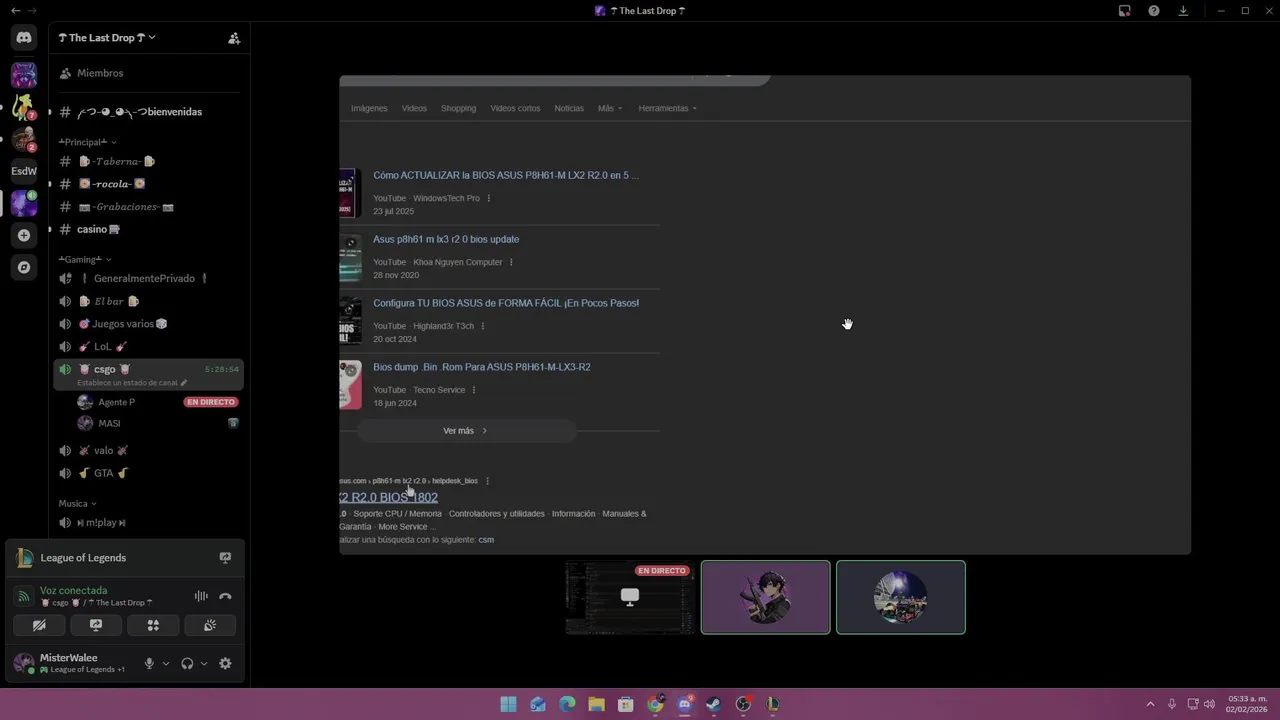Join the LoL voice channel
Viewport: 1280px width, 720px height.
click(x=147, y=346)
